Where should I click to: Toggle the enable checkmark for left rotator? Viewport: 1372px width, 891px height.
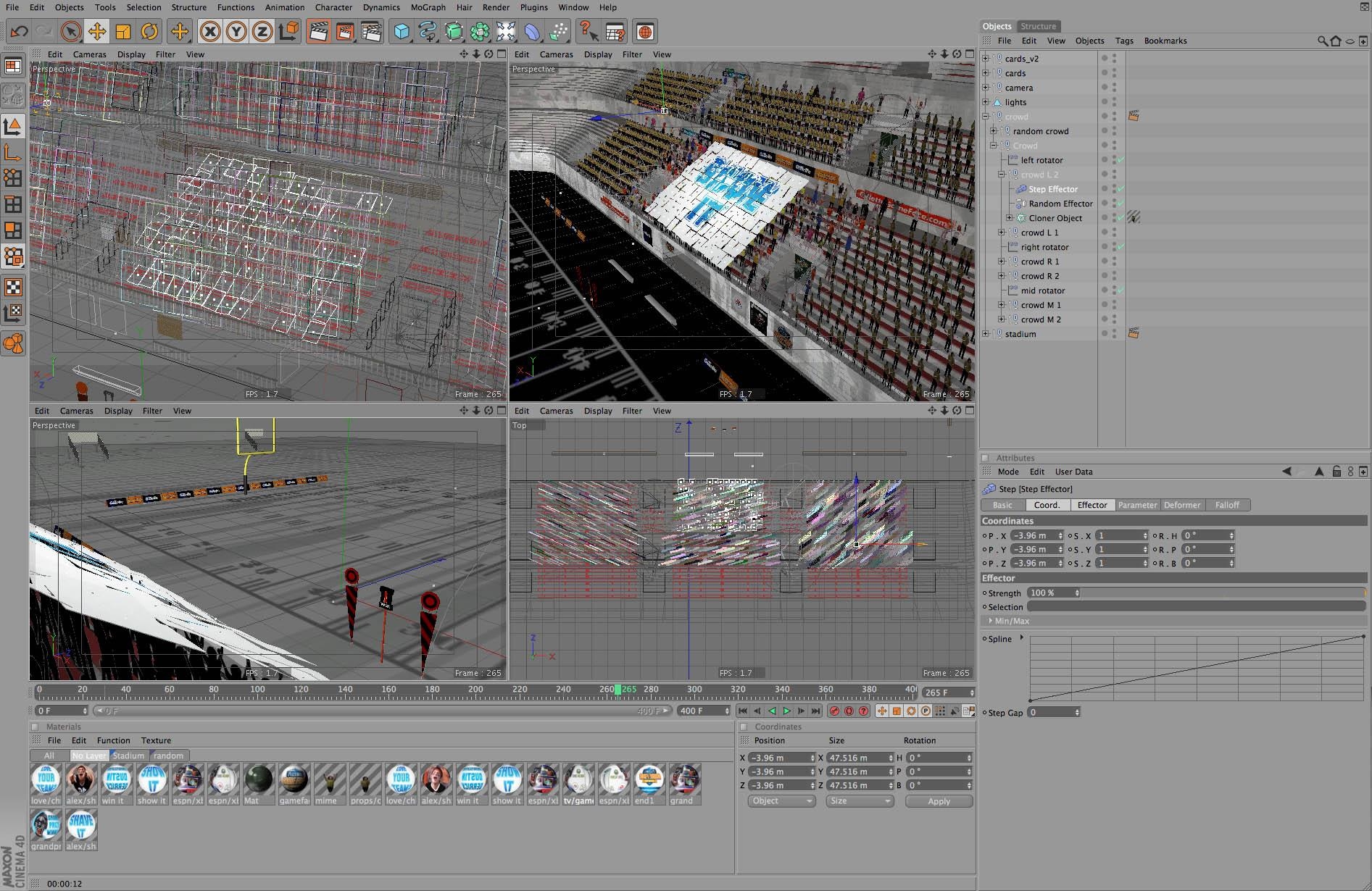(1121, 160)
